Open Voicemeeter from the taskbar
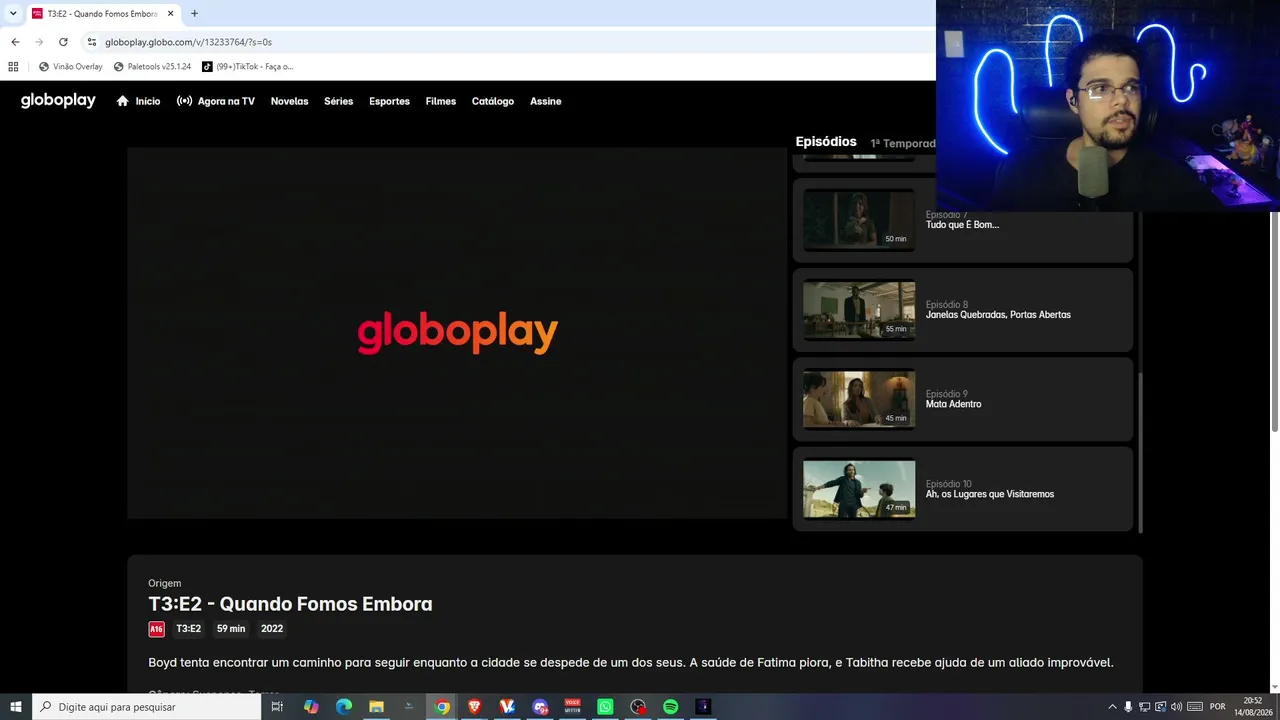 click(x=573, y=707)
